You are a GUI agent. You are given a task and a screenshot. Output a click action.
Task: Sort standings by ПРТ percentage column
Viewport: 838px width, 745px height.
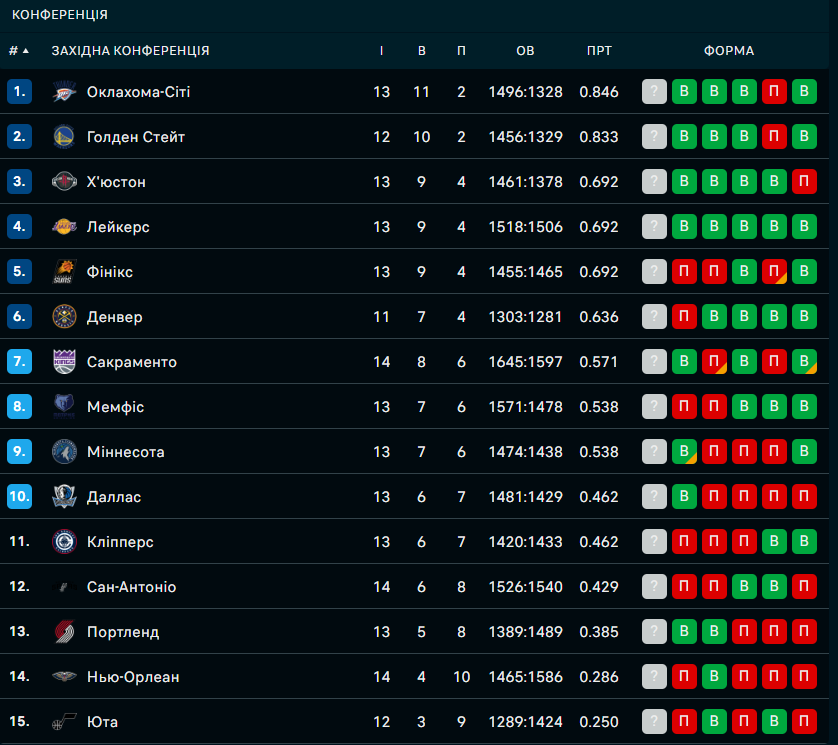(599, 51)
